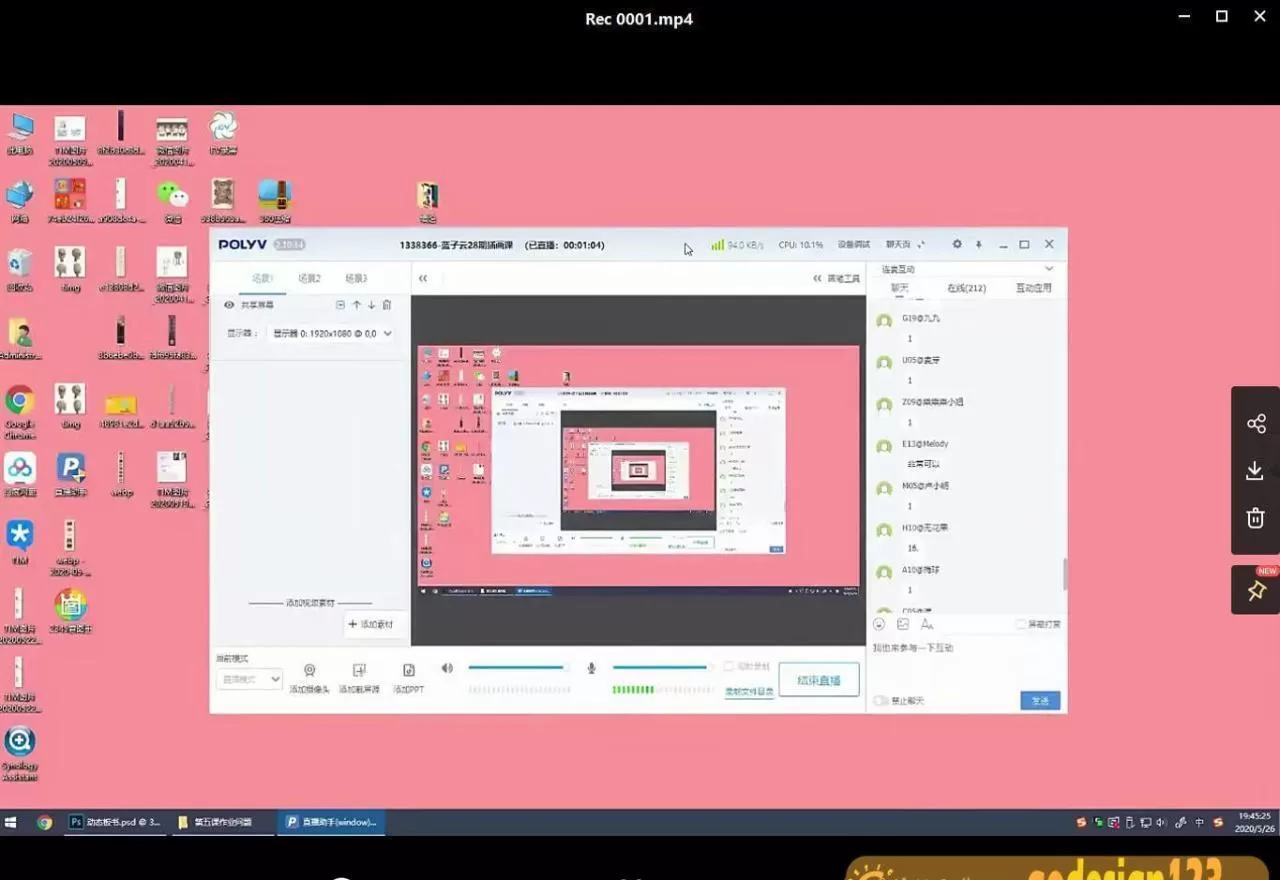Mute the speaker volume icon
The width and height of the screenshot is (1280, 880).
(x=447, y=668)
